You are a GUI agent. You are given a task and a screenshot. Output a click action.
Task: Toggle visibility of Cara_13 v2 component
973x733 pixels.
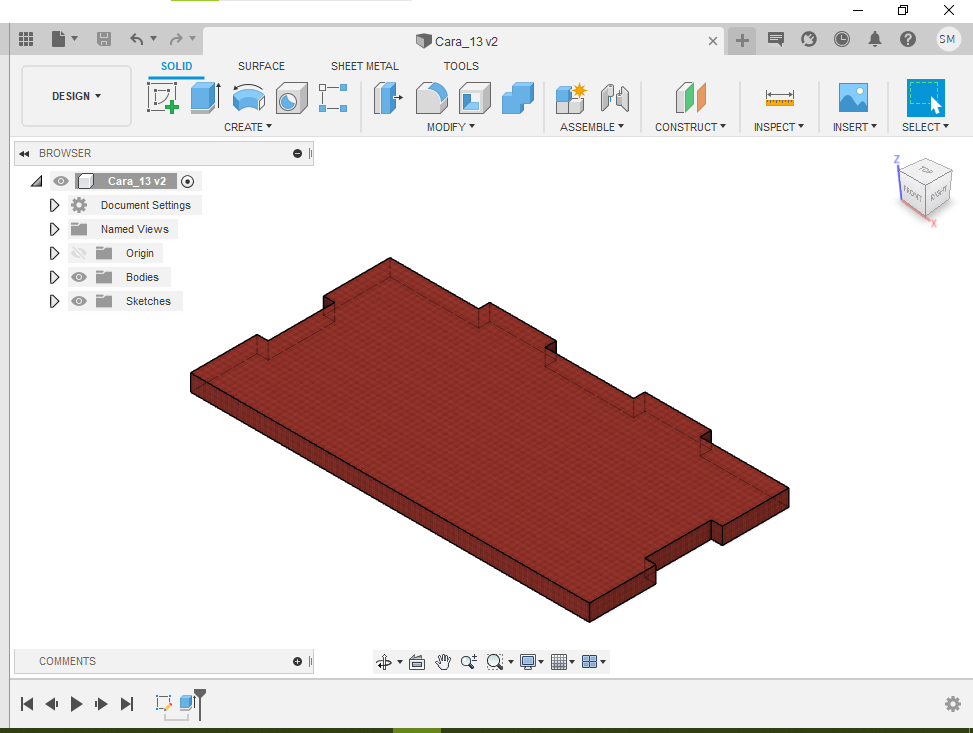pos(61,181)
